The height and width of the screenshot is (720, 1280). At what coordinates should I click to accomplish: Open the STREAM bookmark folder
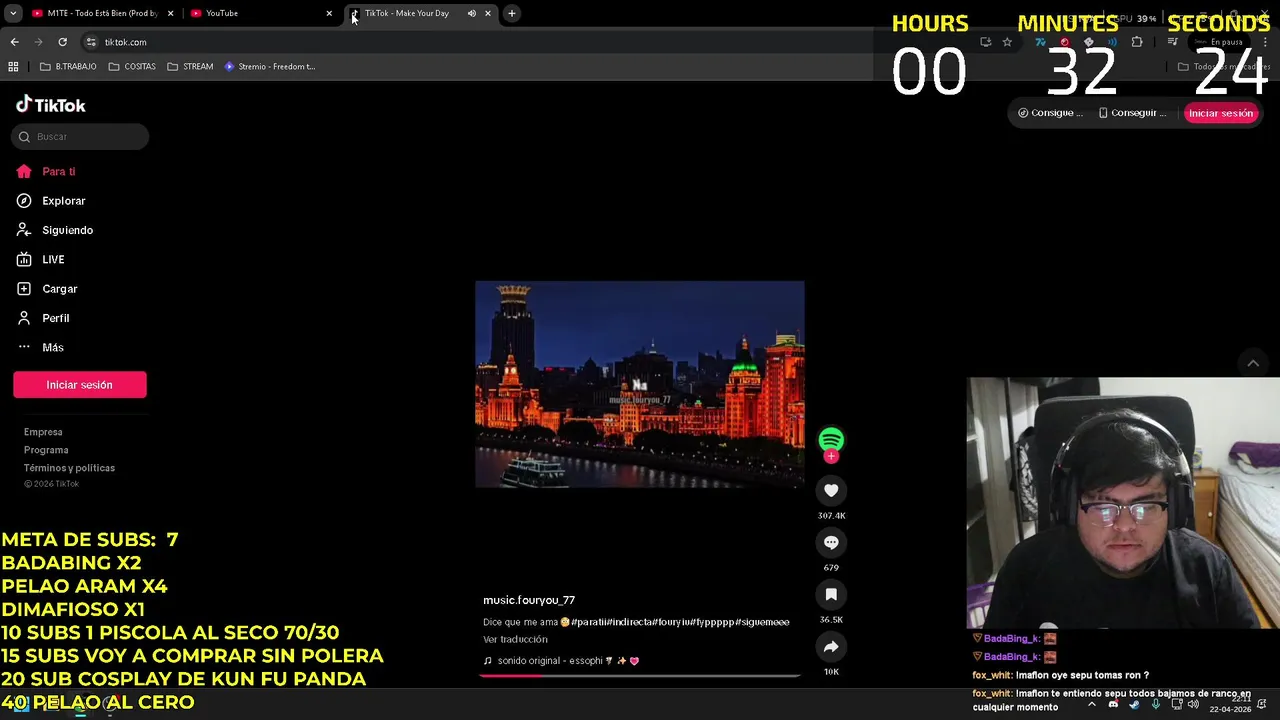point(190,67)
